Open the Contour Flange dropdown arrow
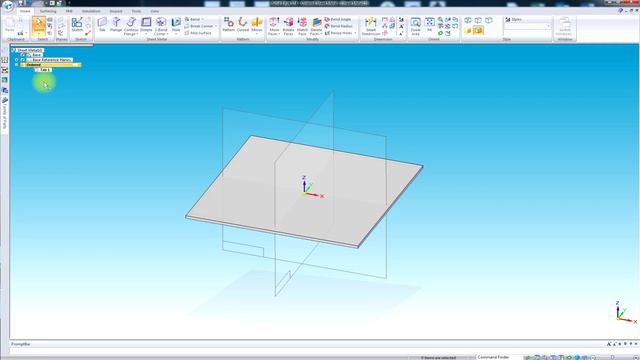 tap(137, 34)
